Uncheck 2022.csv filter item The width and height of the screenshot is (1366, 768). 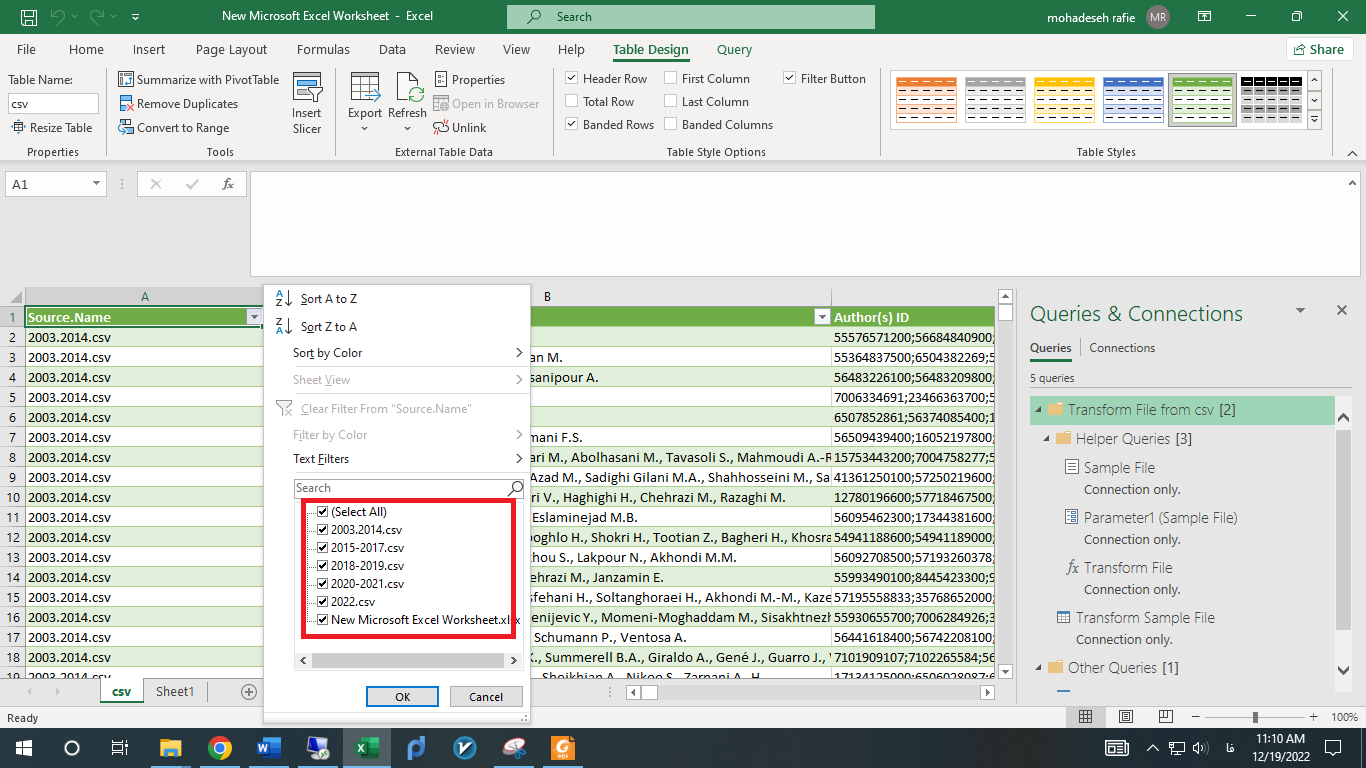click(x=322, y=602)
